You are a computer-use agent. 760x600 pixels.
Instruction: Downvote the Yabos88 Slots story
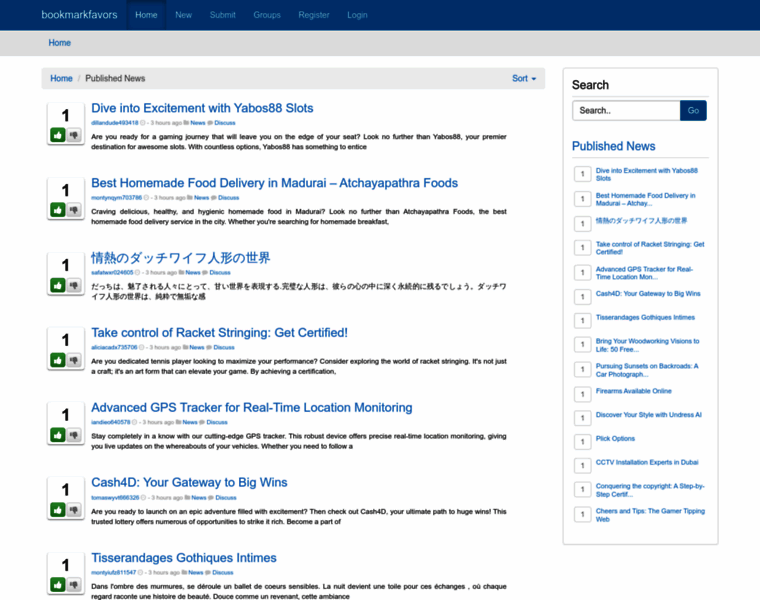[x=74, y=135]
